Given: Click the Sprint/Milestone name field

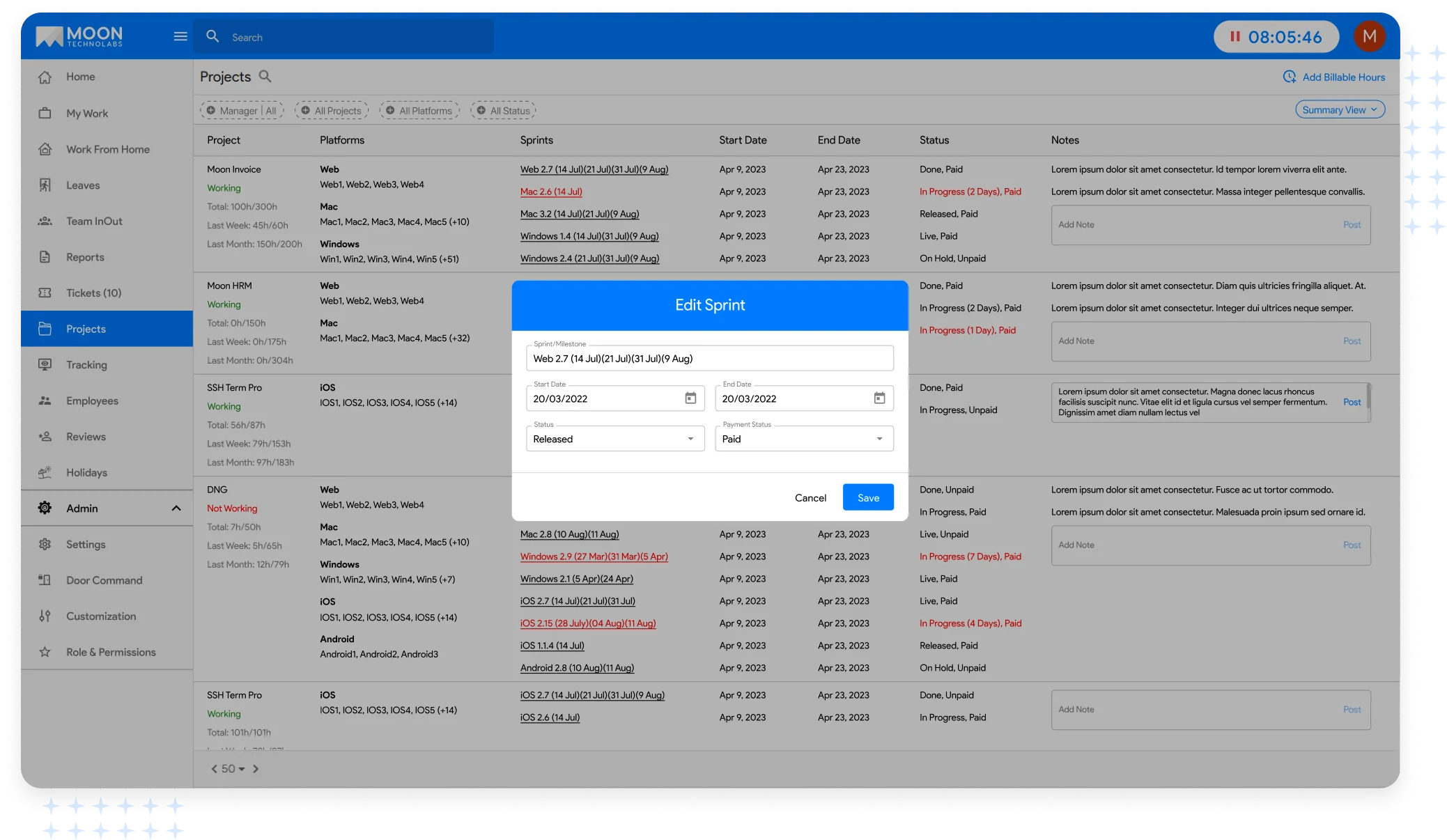Looking at the screenshot, I should click(x=709, y=358).
